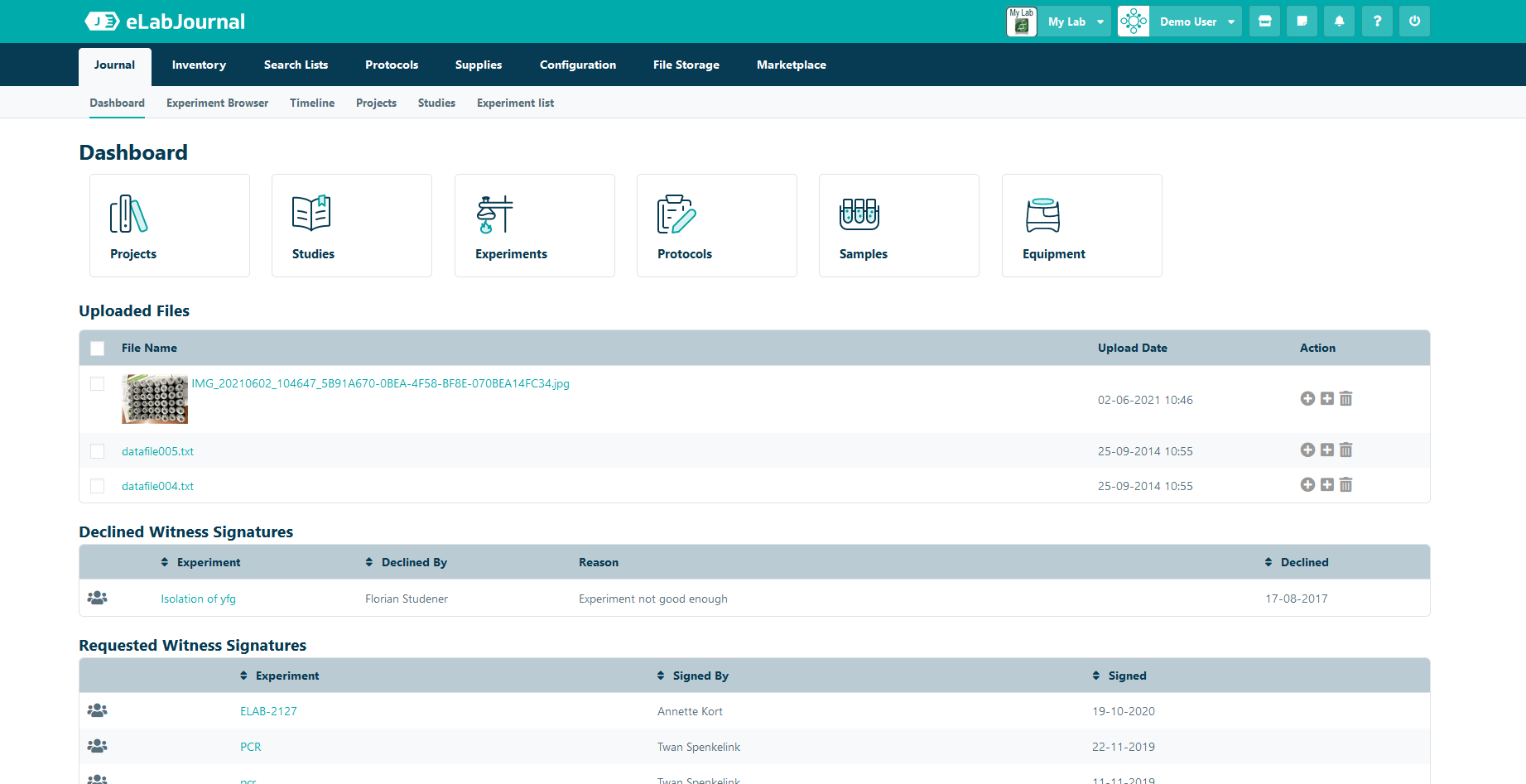Open the Experiments dashboard card
The image size is (1526, 784).
coord(535,225)
